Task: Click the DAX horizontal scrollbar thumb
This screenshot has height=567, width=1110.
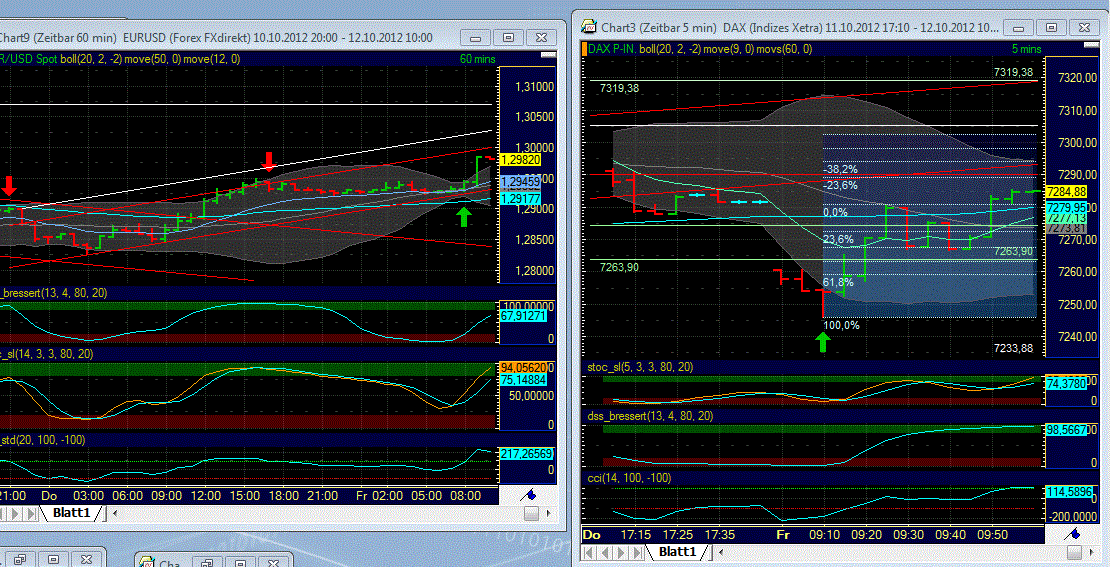Action: point(1075,552)
